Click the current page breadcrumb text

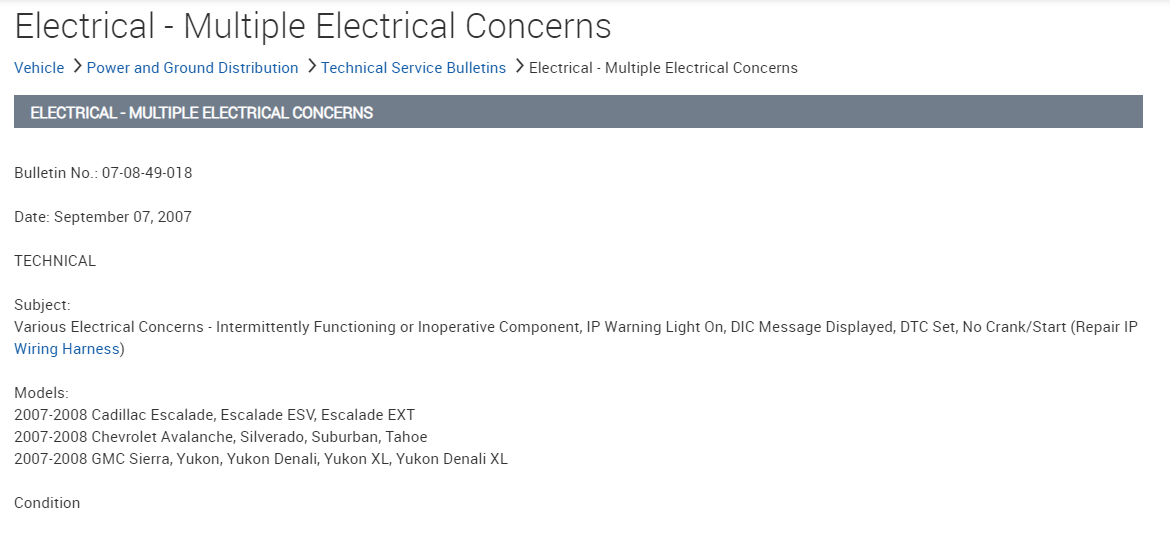(663, 68)
